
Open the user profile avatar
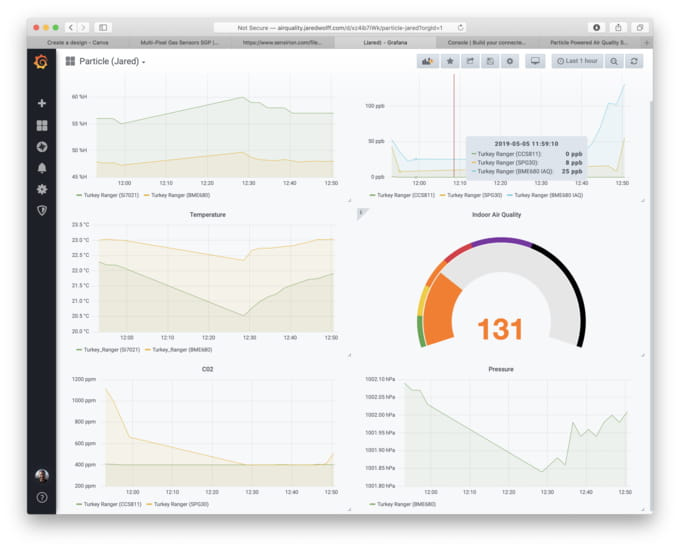click(x=42, y=476)
